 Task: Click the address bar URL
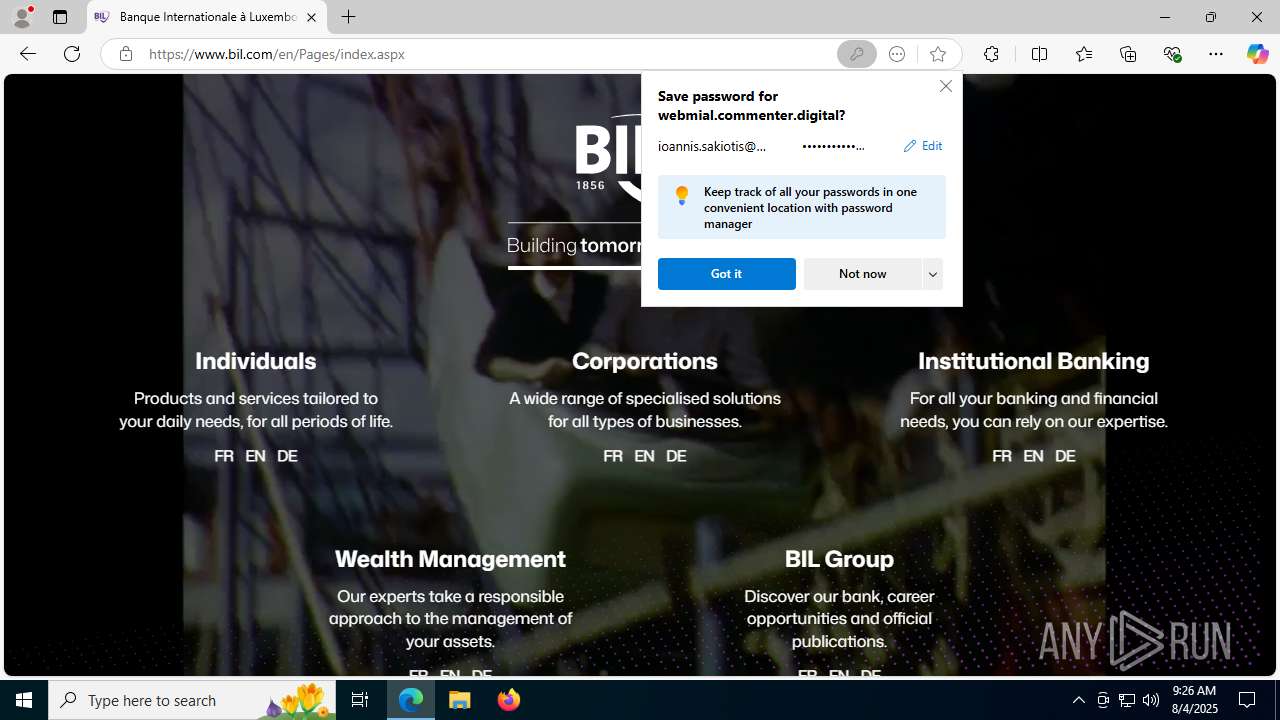point(277,54)
